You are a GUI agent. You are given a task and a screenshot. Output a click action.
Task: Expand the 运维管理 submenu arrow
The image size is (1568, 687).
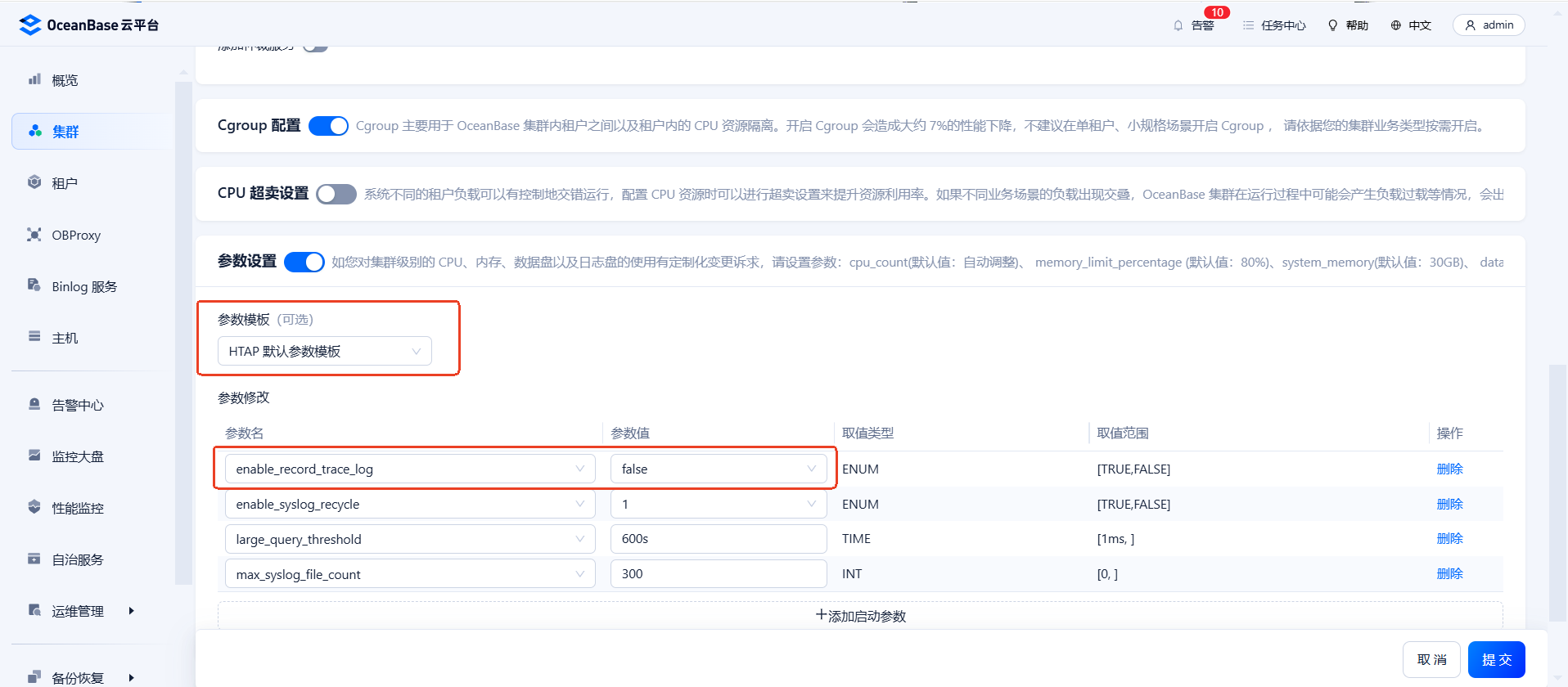pyautogui.click(x=131, y=611)
